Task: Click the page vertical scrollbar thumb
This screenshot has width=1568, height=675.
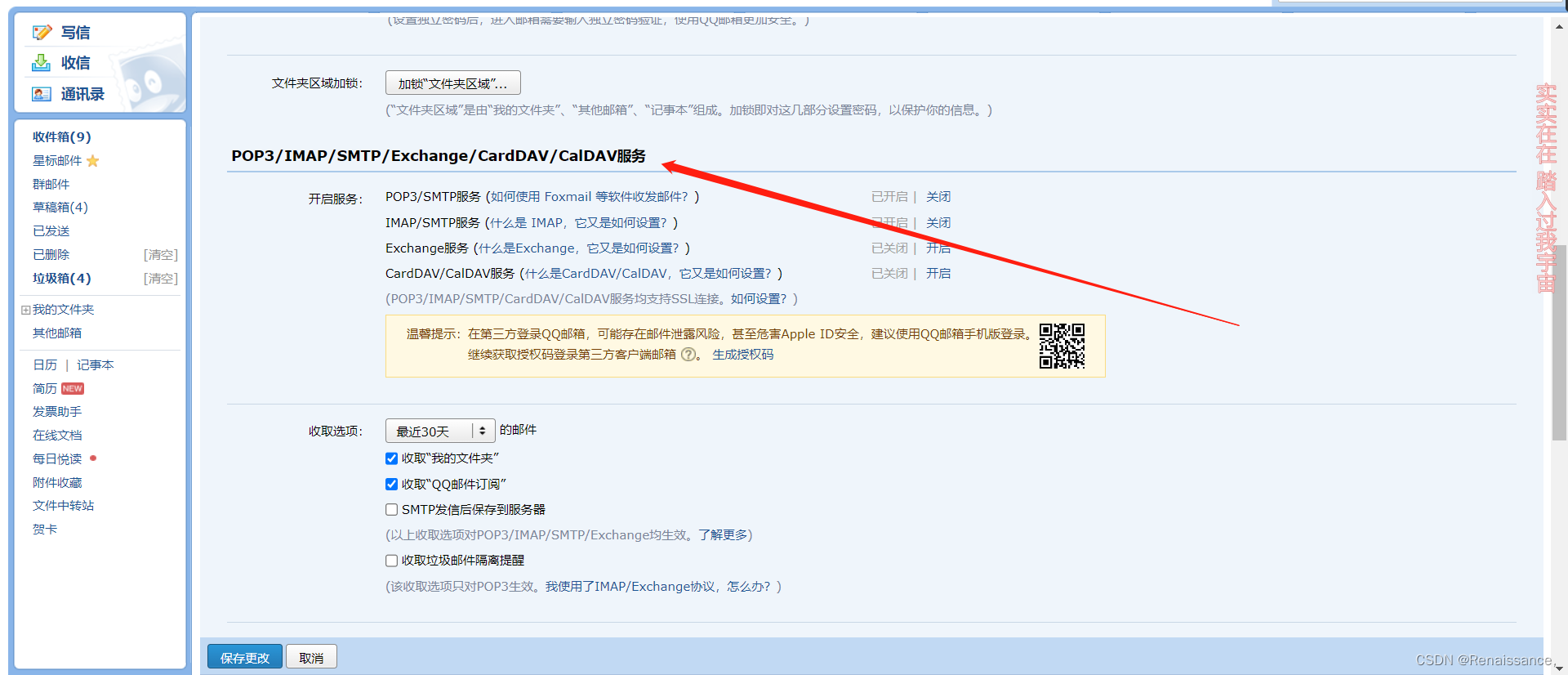Action: coord(1559,343)
